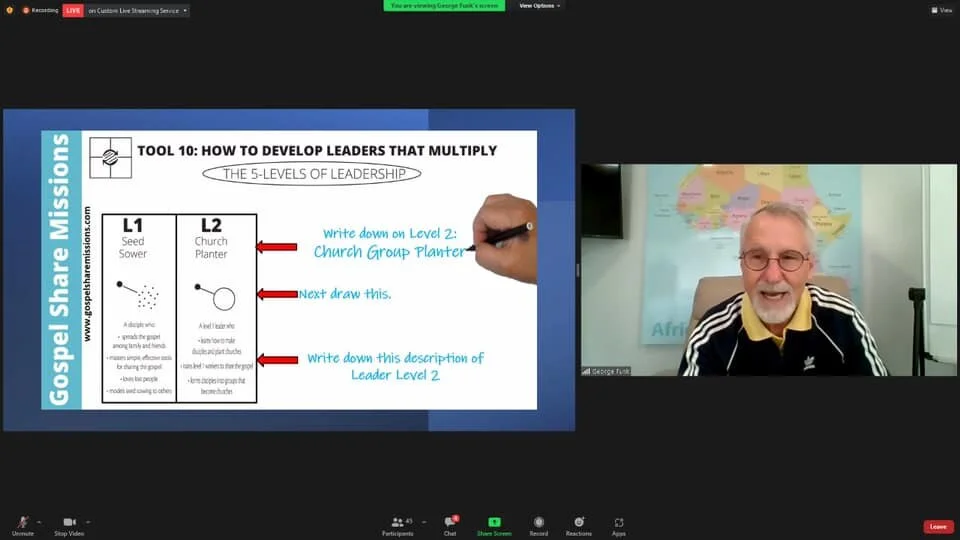Click the Record icon
Screen dimensions: 960x540
tap(539, 526)
